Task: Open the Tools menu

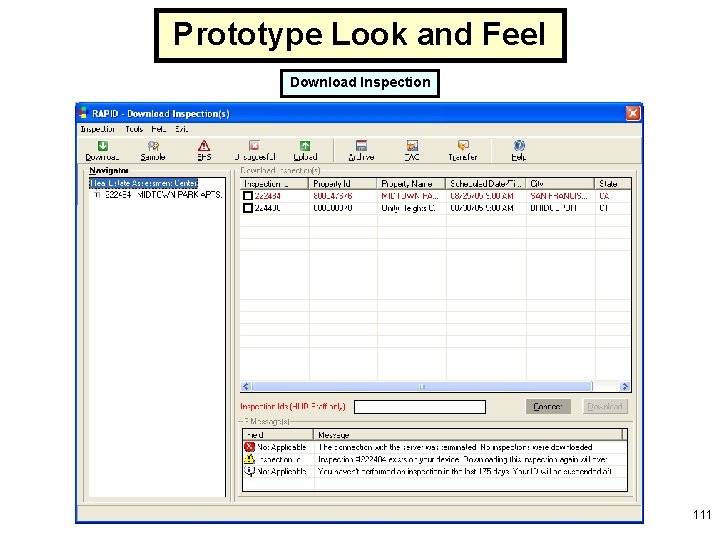Action: [134, 129]
